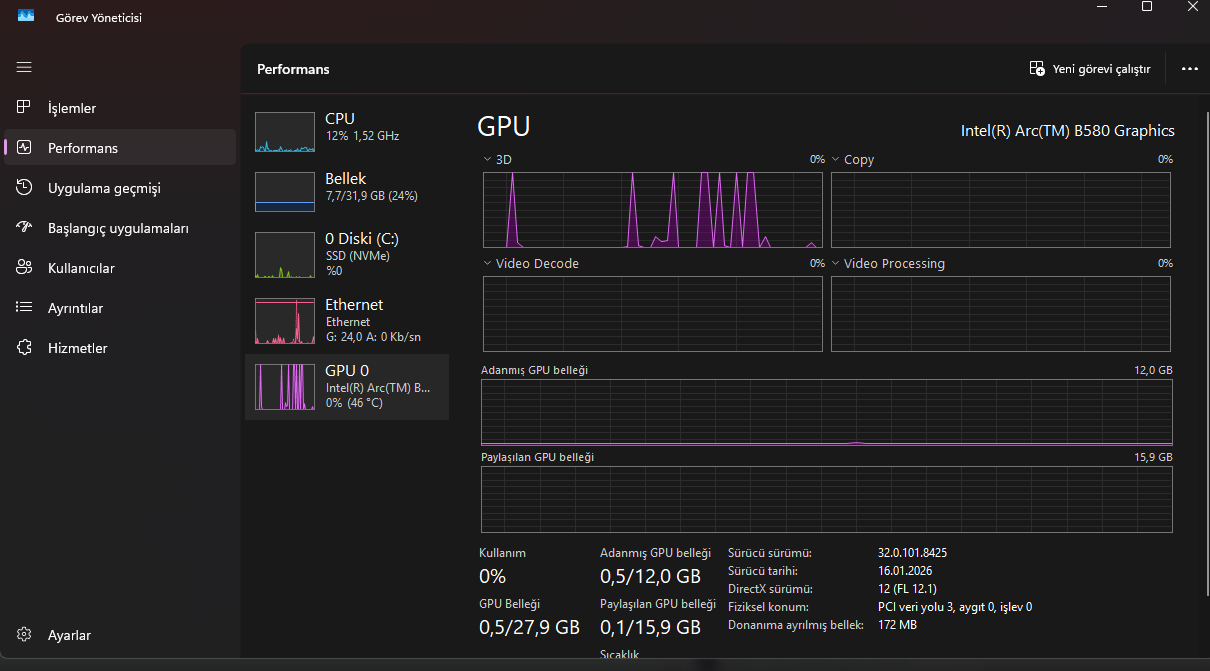Open the Video Decode graph dropdown
1210x671 pixels.
[x=487, y=264]
